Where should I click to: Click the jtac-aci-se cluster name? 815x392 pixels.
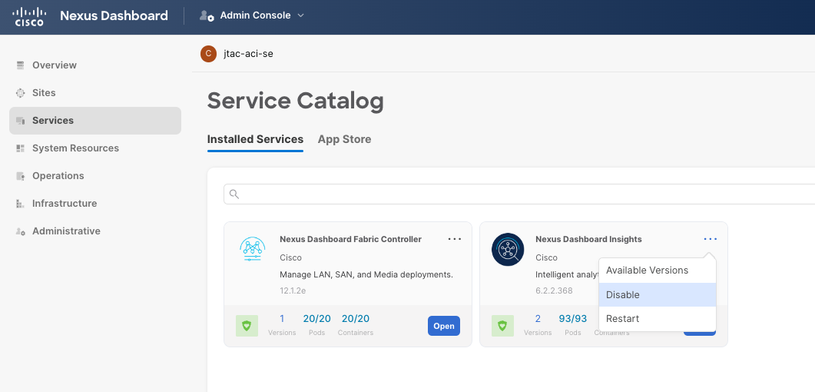[x=248, y=54]
